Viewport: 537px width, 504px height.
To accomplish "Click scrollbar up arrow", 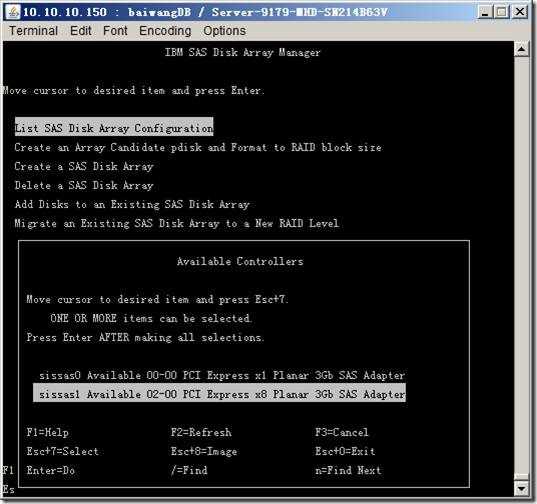I will pos(521,50).
